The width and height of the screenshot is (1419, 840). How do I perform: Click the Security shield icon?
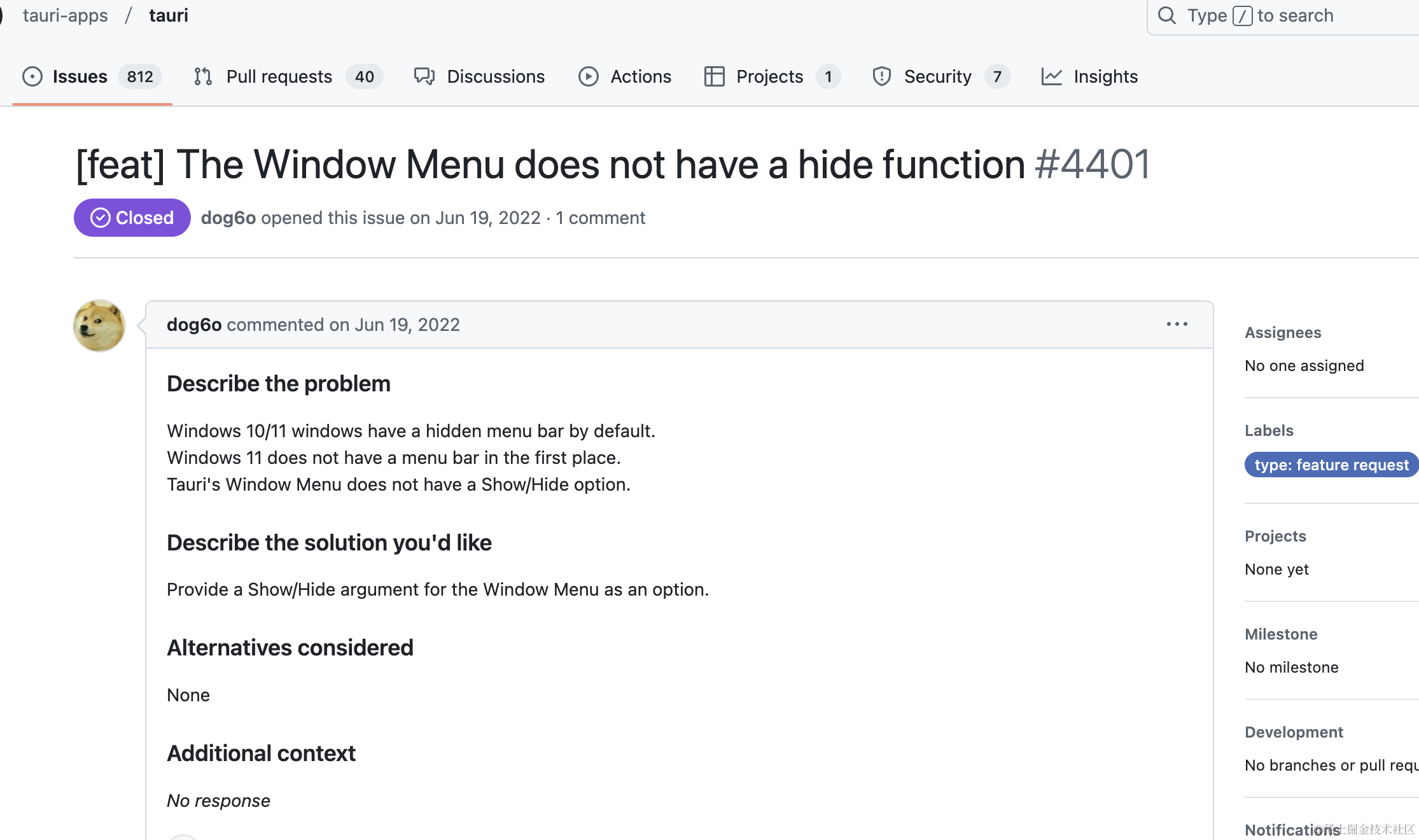coord(882,76)
